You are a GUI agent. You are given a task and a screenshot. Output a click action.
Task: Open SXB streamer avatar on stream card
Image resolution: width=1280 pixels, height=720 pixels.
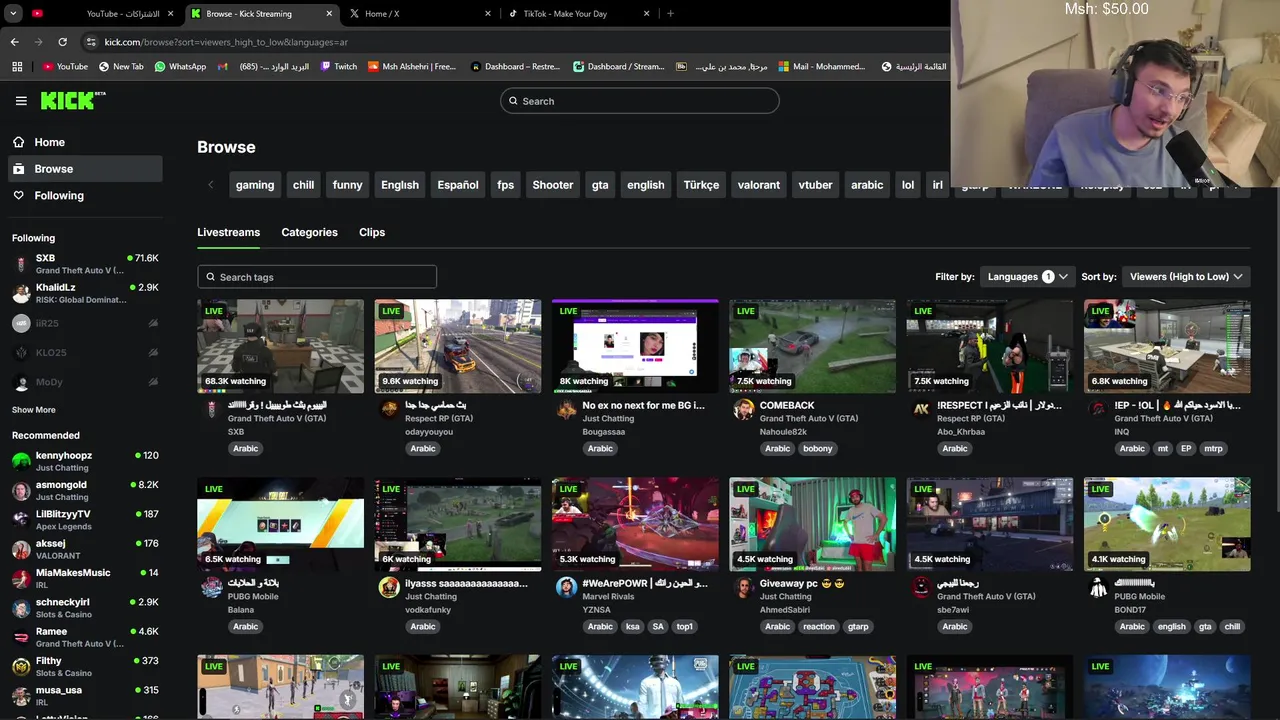(x=211, y=410)
